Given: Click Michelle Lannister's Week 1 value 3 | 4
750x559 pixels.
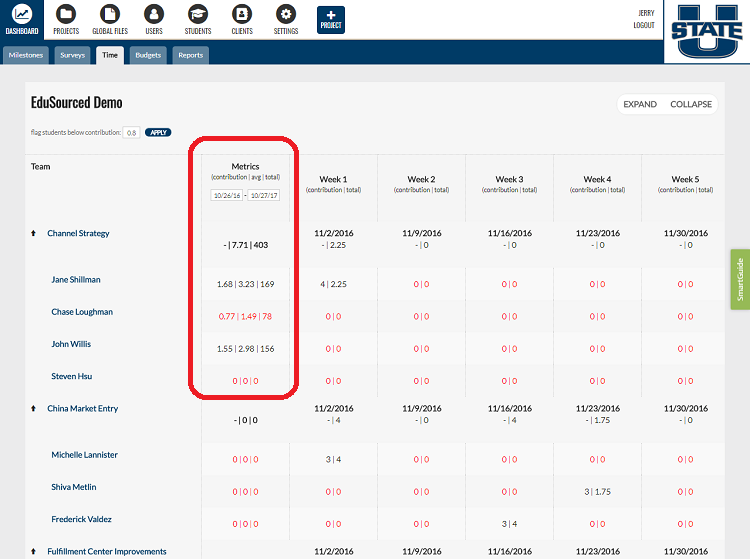Looking at the screenshot, I should pos(333,459).
